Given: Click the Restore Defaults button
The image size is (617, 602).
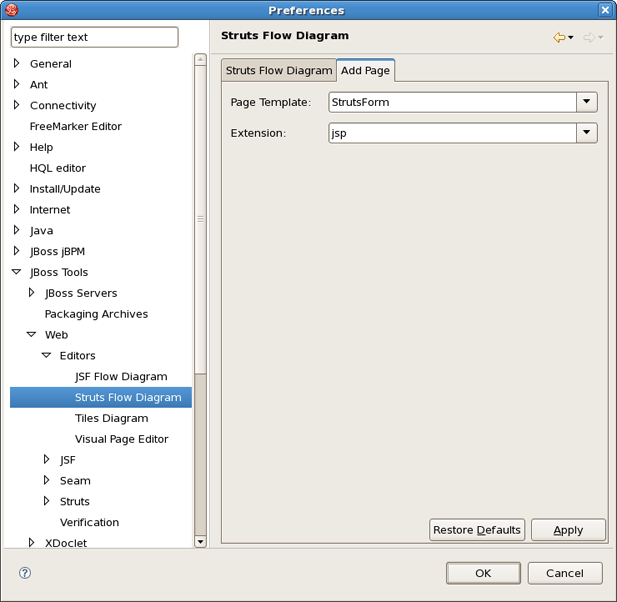Looking at the screenshot, I should click(477, 530).
